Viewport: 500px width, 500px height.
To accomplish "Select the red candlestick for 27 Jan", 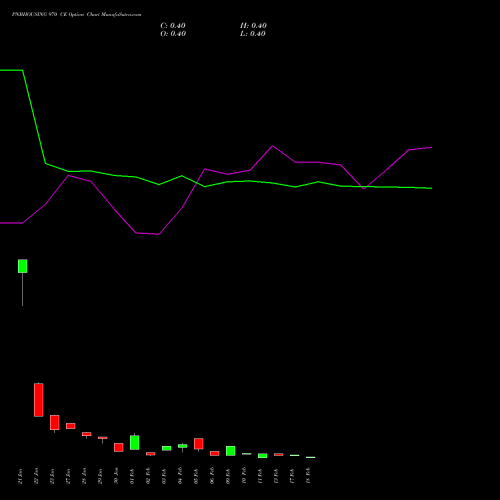I will (71, 426).
